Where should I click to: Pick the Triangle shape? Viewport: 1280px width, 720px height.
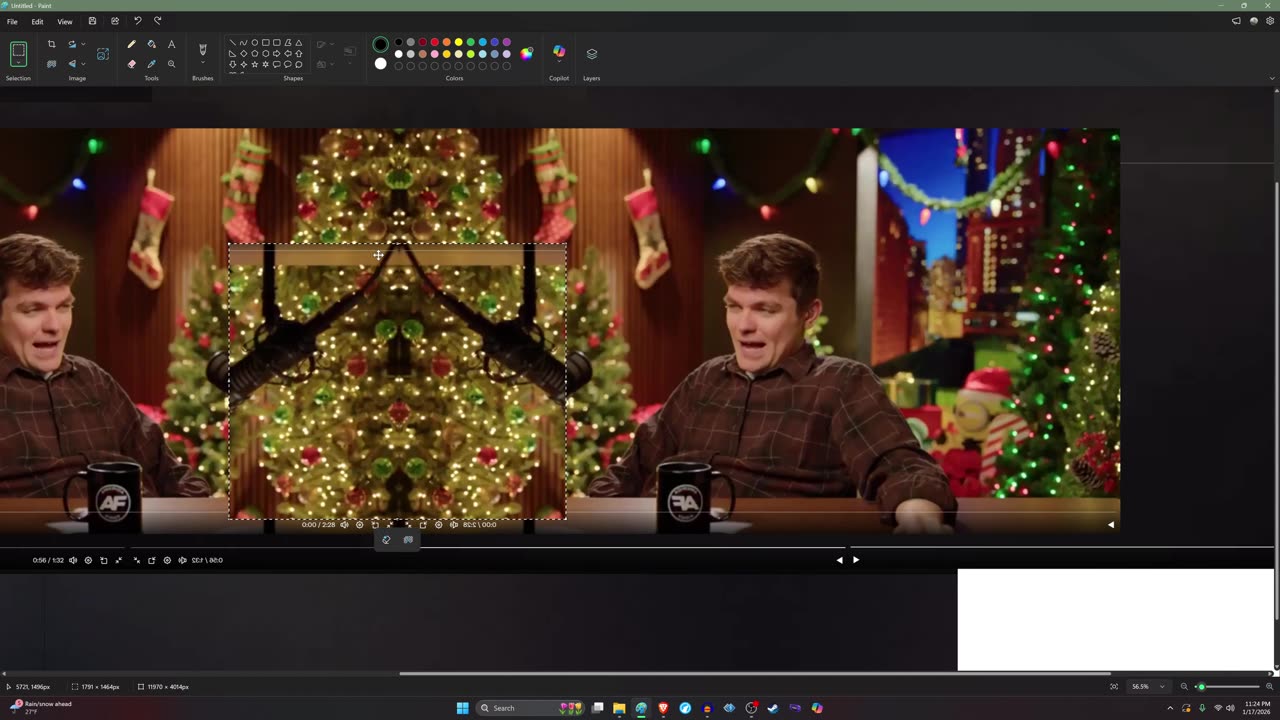(298, 43)
